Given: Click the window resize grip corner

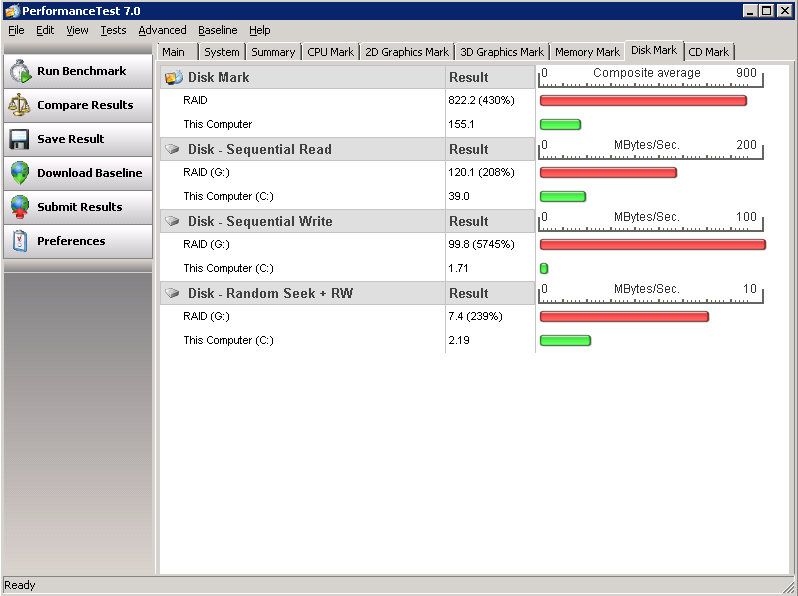Looking at the screenshot, I should pos(789,586).
